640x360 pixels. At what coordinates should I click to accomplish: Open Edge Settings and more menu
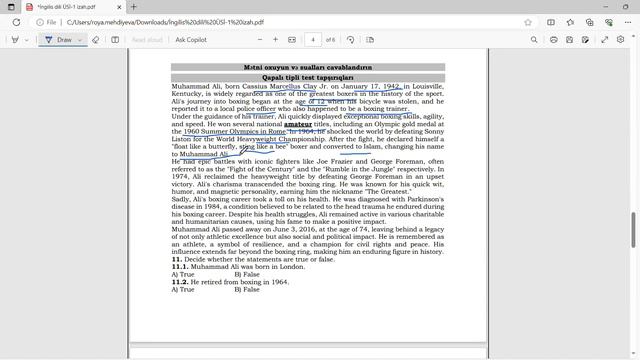(x=628, y=22)
